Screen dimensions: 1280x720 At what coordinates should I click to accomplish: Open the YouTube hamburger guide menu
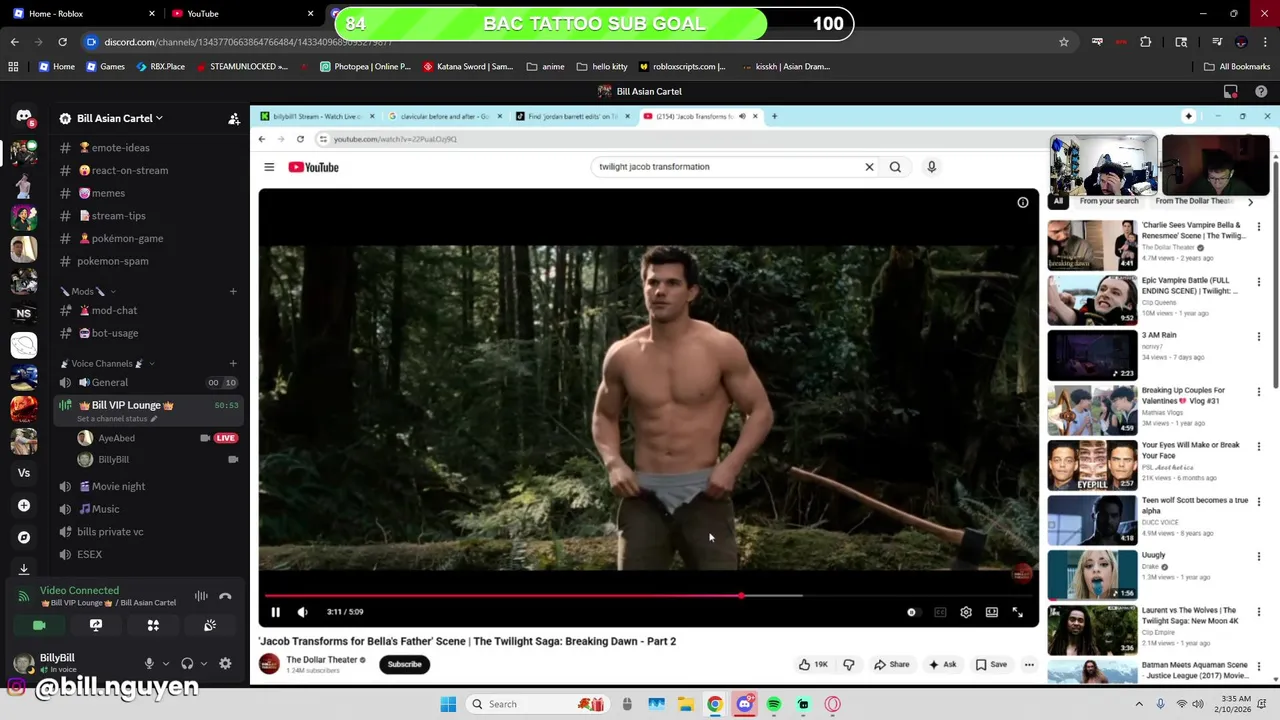pyautogui.click(x=269, y=167)
